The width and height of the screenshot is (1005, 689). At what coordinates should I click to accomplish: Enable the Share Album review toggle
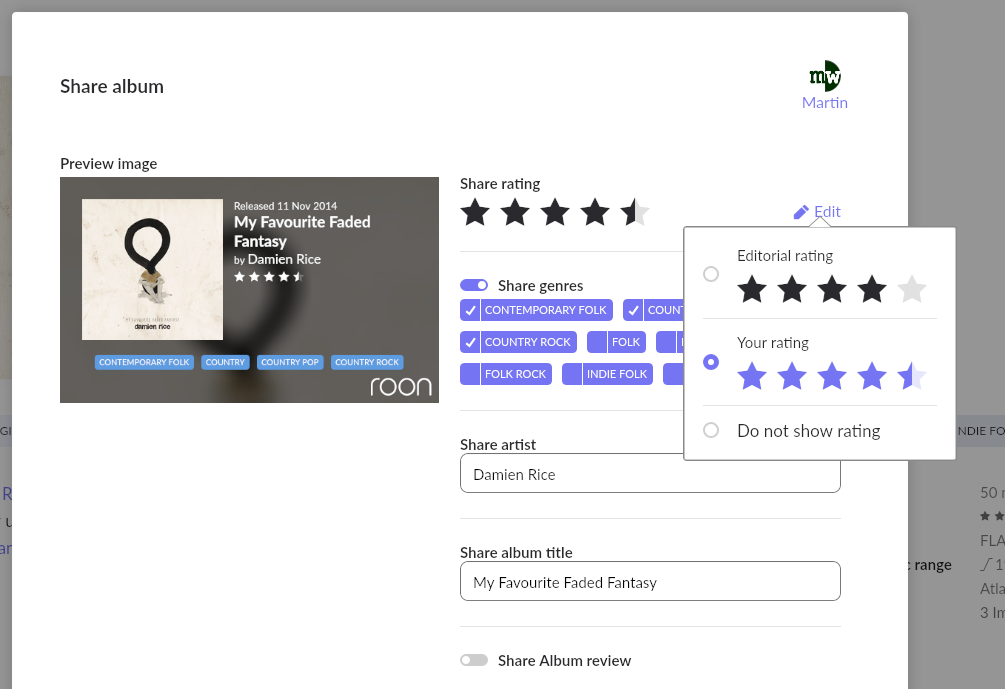coord(474,660)
